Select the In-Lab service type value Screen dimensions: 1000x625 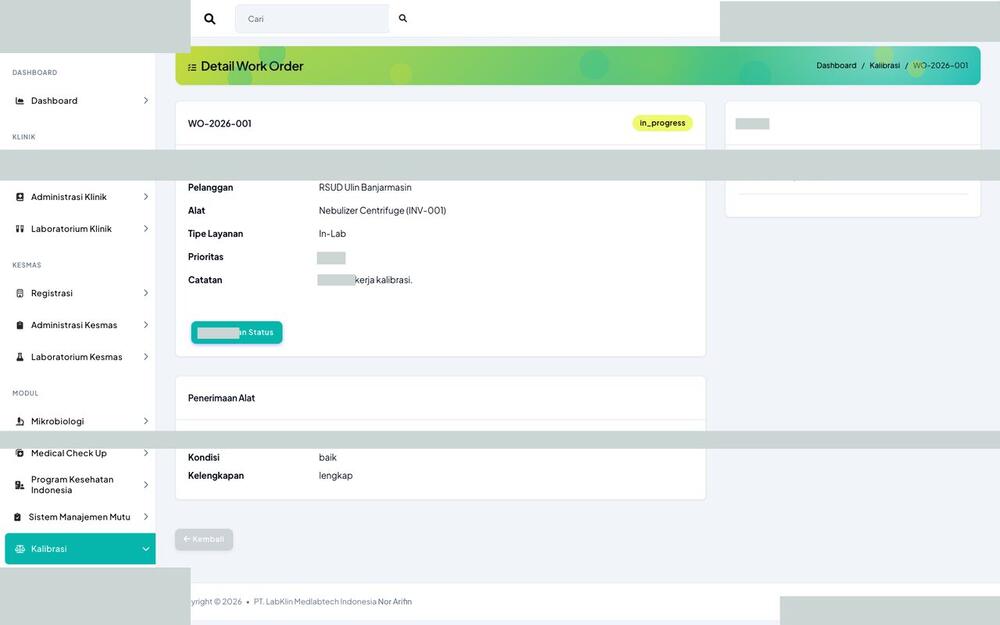click(332, 234)
